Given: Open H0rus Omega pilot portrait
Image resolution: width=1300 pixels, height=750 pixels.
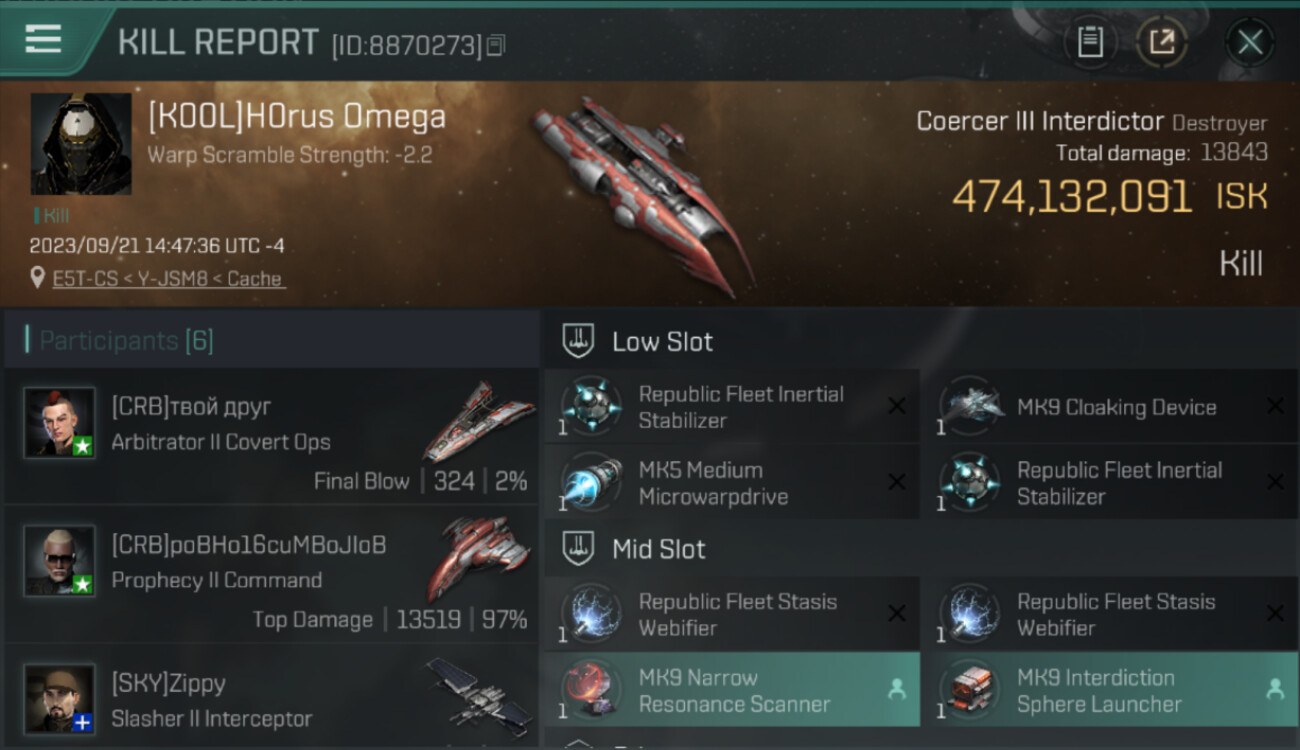Looking at the screenshot, I should 81,144.
